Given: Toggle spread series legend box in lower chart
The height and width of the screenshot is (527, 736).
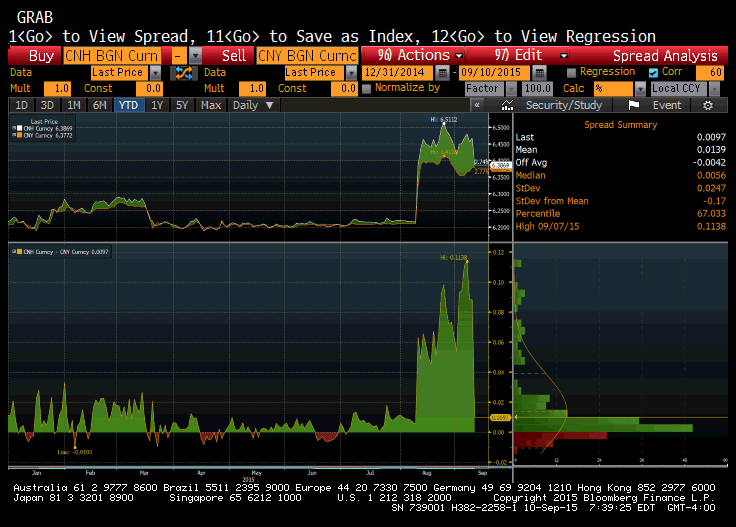Looking at the screenshot, I should [19, 252].
